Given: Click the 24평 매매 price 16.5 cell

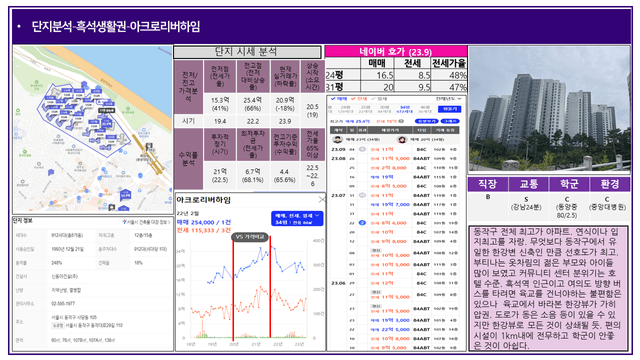Looking at the screenshot, I should (378, 75).
